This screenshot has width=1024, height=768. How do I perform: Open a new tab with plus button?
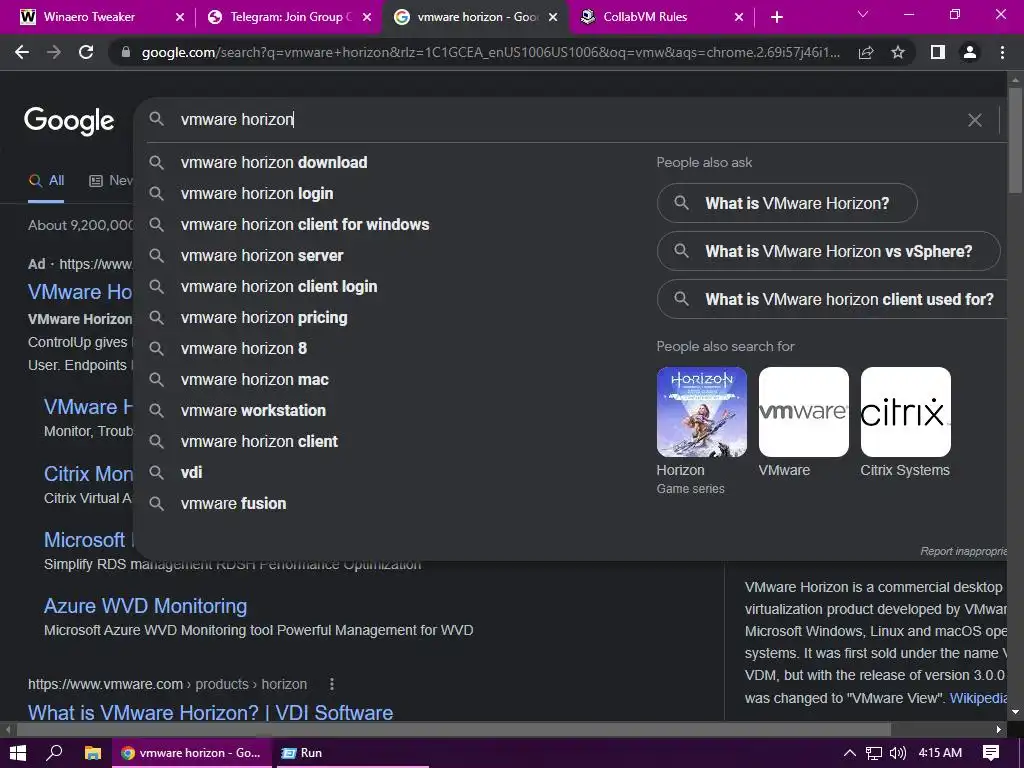tap(776, 17)
